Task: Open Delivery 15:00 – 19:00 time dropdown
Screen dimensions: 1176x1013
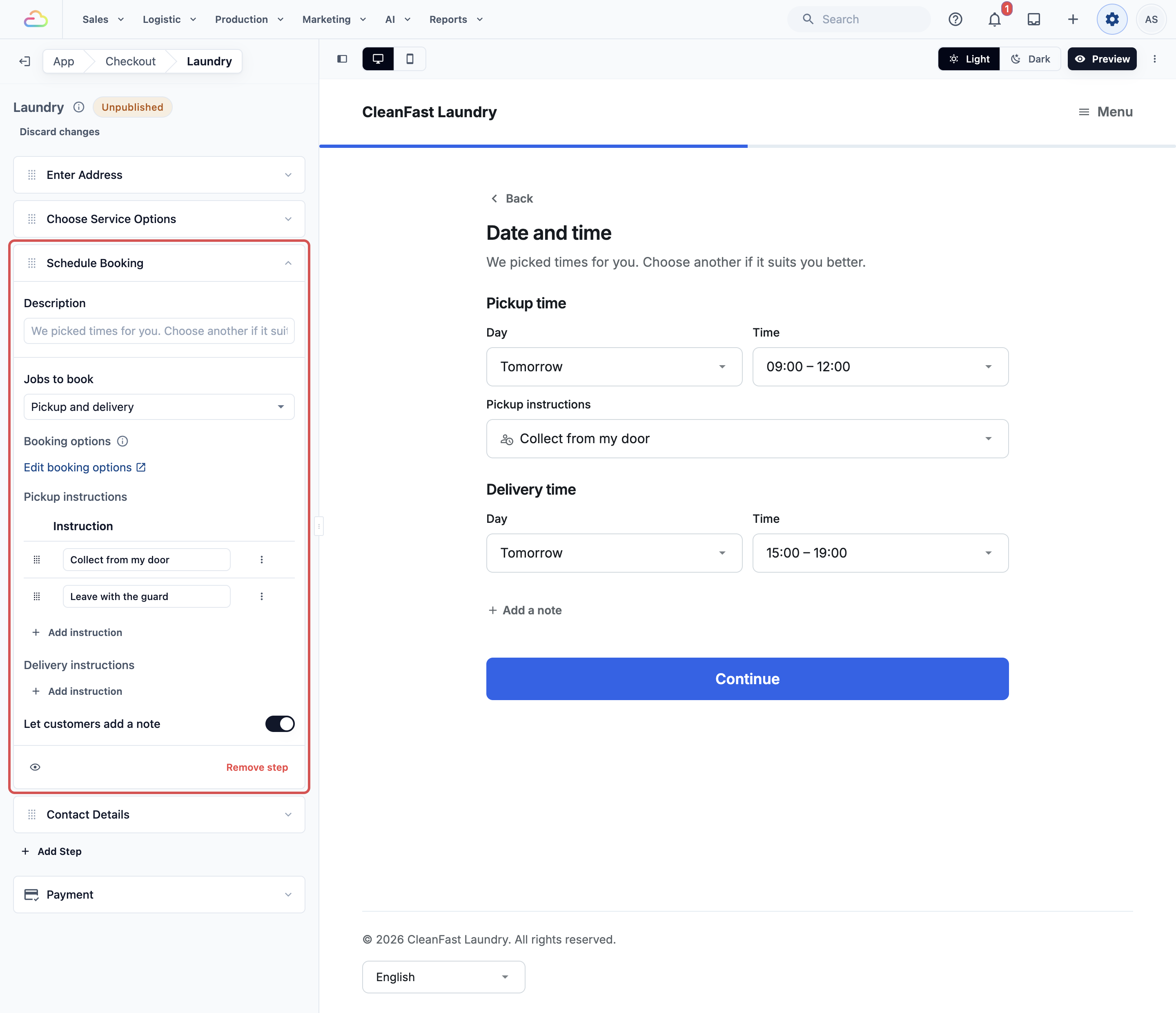Action: click(x=880, y=553)
